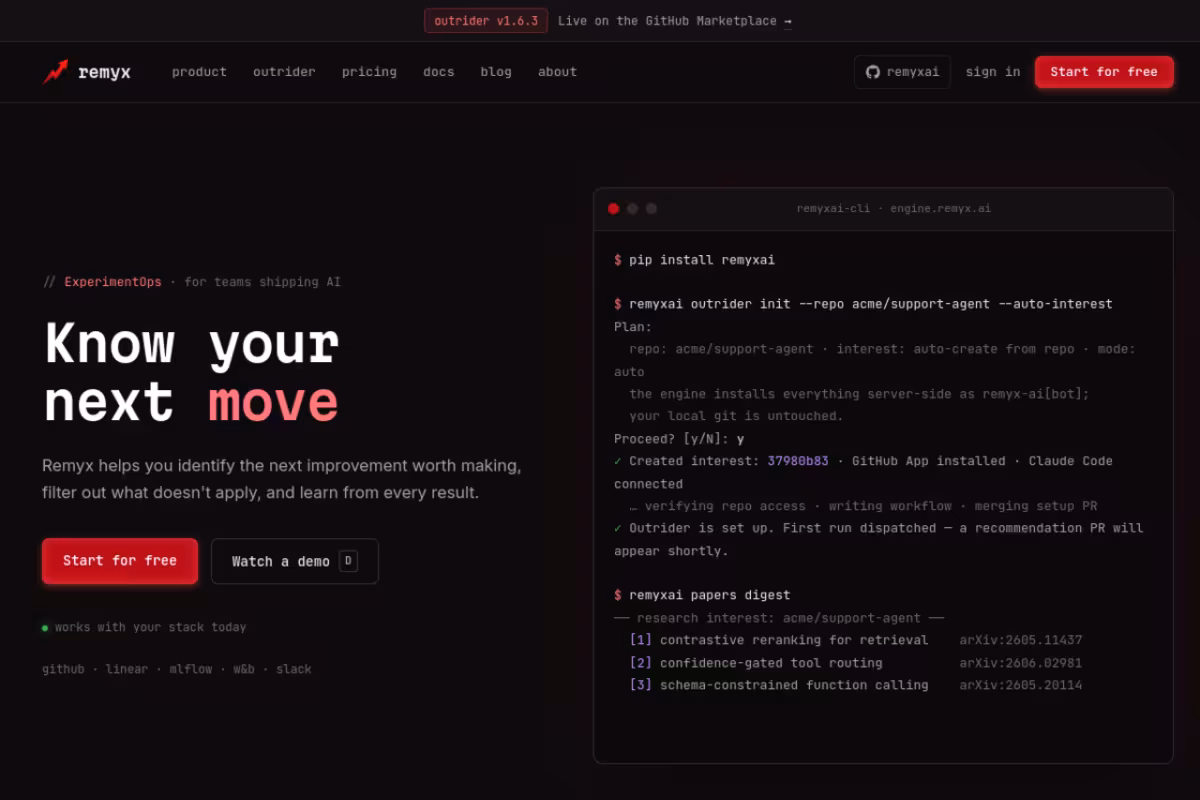The width and height of the screenshot is (1200, 800).
Task: Click the 'Watch a demo' button
Action: [295, 561]
